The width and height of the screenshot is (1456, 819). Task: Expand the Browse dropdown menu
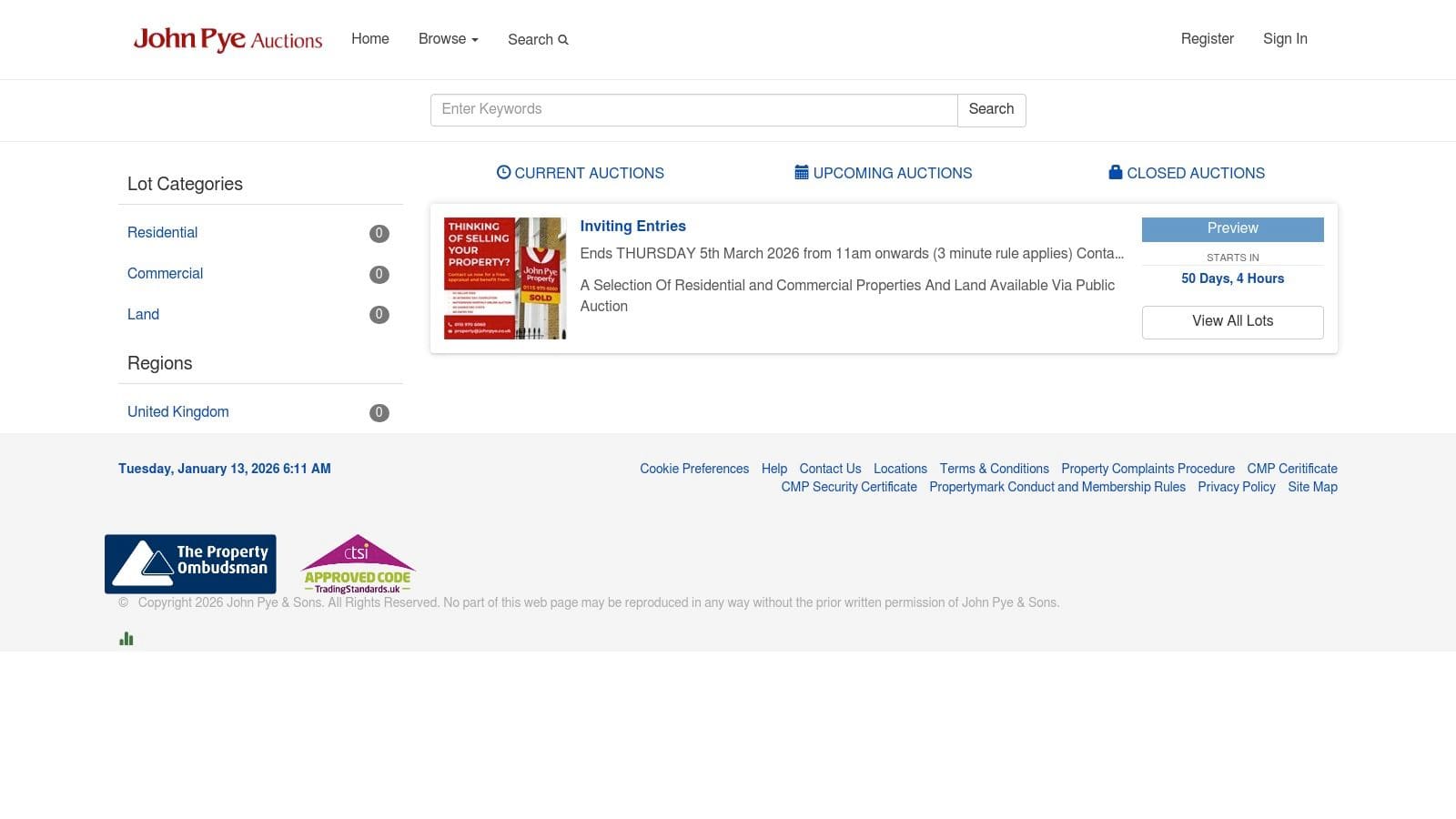pos(447,39)
